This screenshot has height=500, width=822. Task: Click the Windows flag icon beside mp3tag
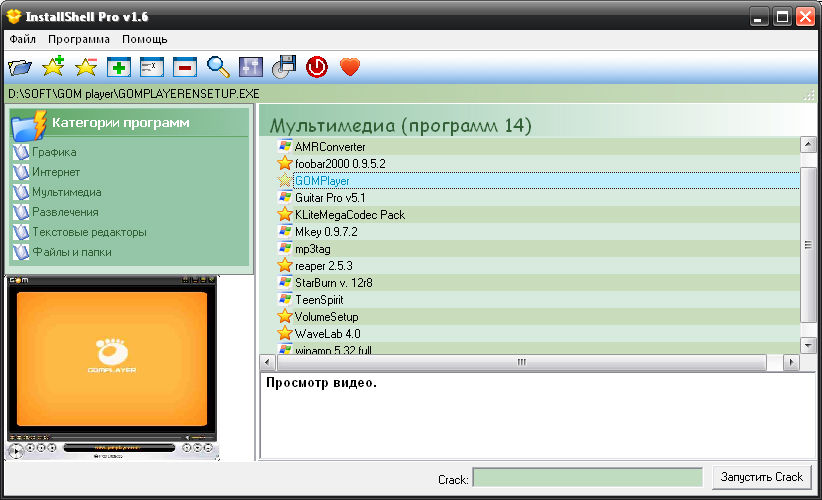coord(285,248)
